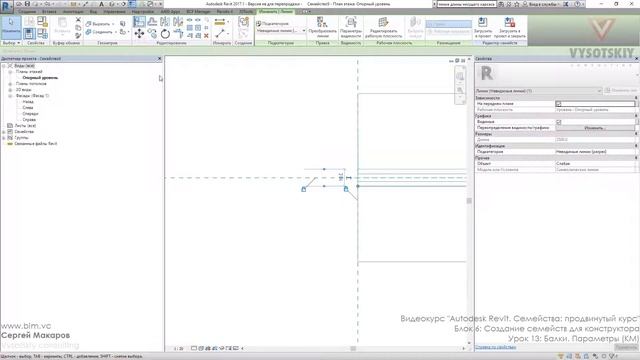Select the Offset tool in the ribbon

tap(152, 22)
